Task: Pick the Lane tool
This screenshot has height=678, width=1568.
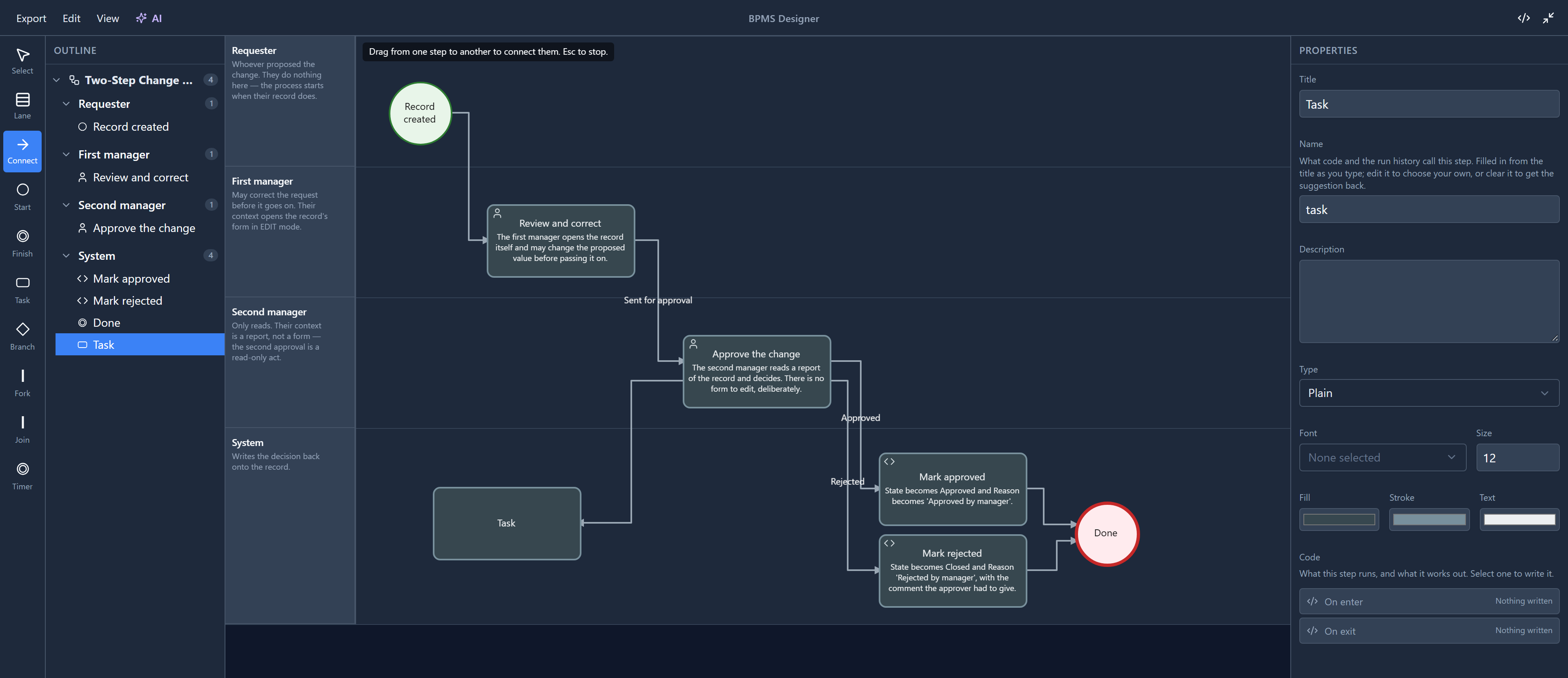Action: (x=22, y=105)
